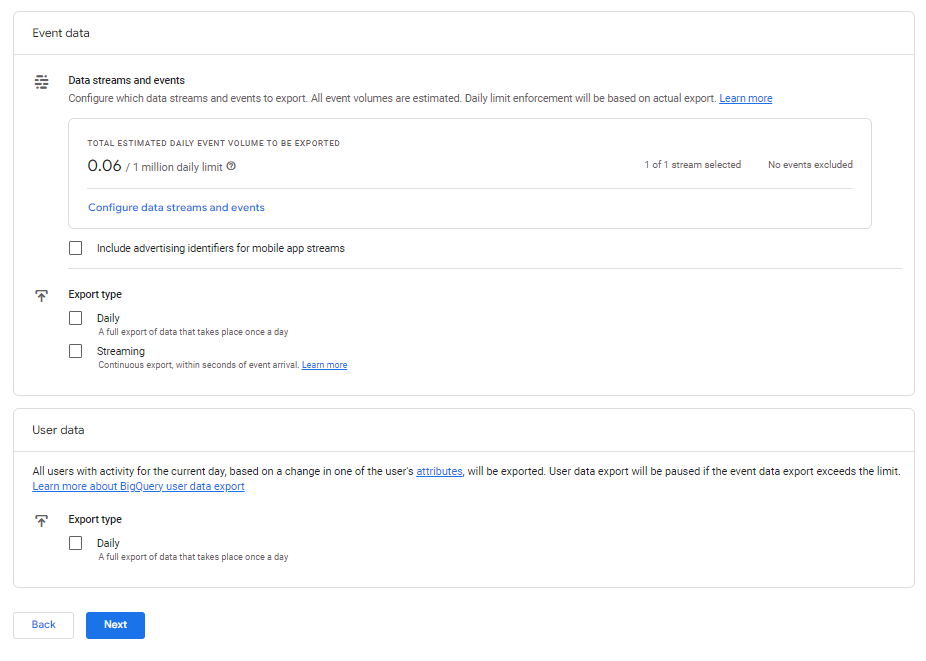This screenshot has width=926, height=661.
Task: Click the Data streams and events icon
Action: point(41,81)
